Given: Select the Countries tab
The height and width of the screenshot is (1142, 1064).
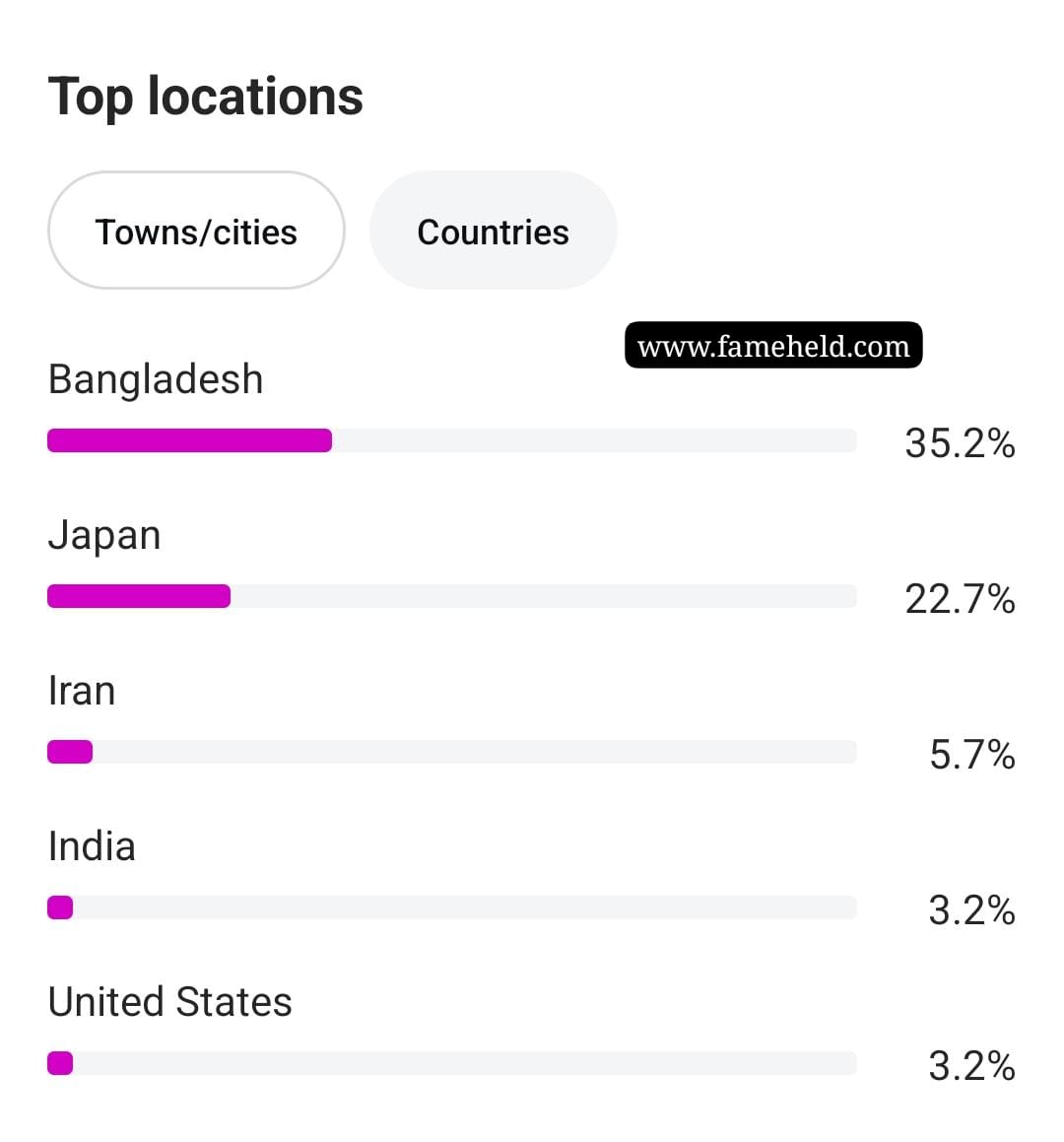Looking at the screenshot, I should 493,231.
